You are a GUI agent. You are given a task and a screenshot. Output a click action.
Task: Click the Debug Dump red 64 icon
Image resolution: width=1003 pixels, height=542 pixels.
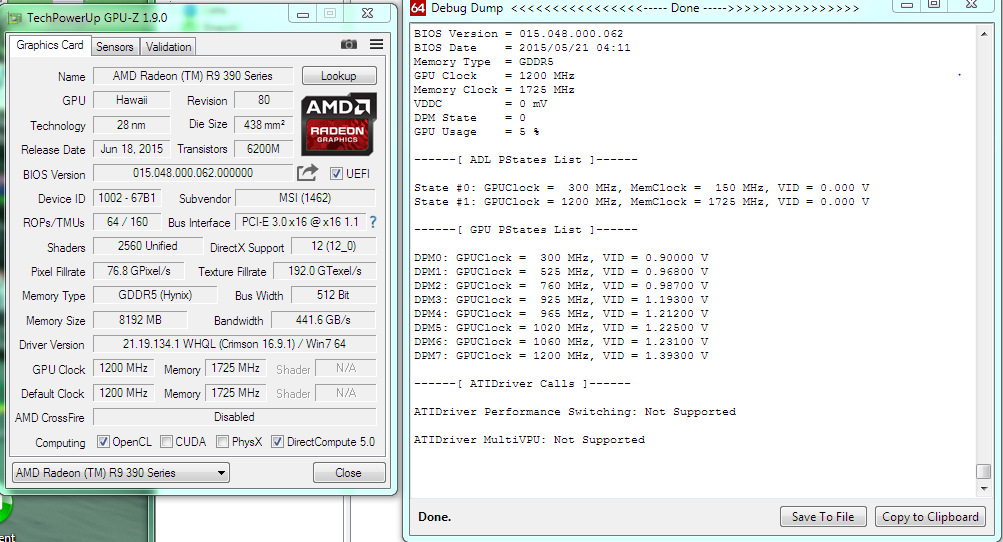tap(418, 8)
